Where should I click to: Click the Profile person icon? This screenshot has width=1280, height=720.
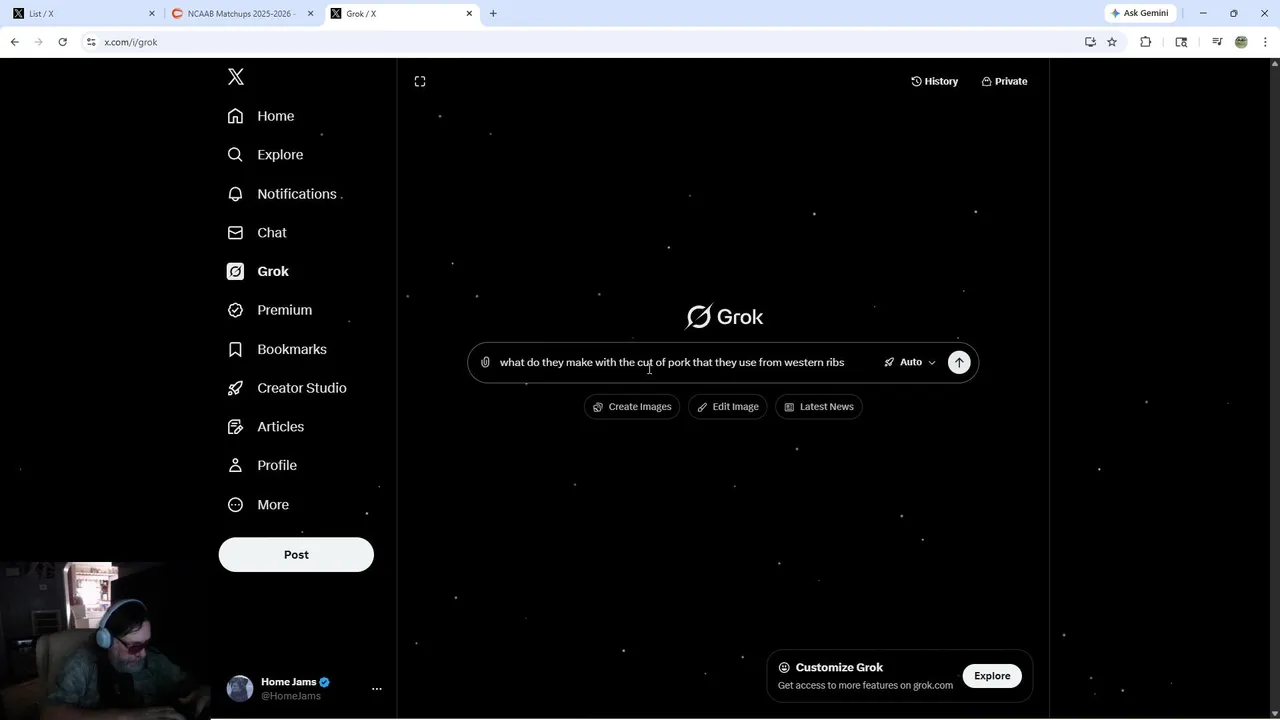[x=235, y=465]
